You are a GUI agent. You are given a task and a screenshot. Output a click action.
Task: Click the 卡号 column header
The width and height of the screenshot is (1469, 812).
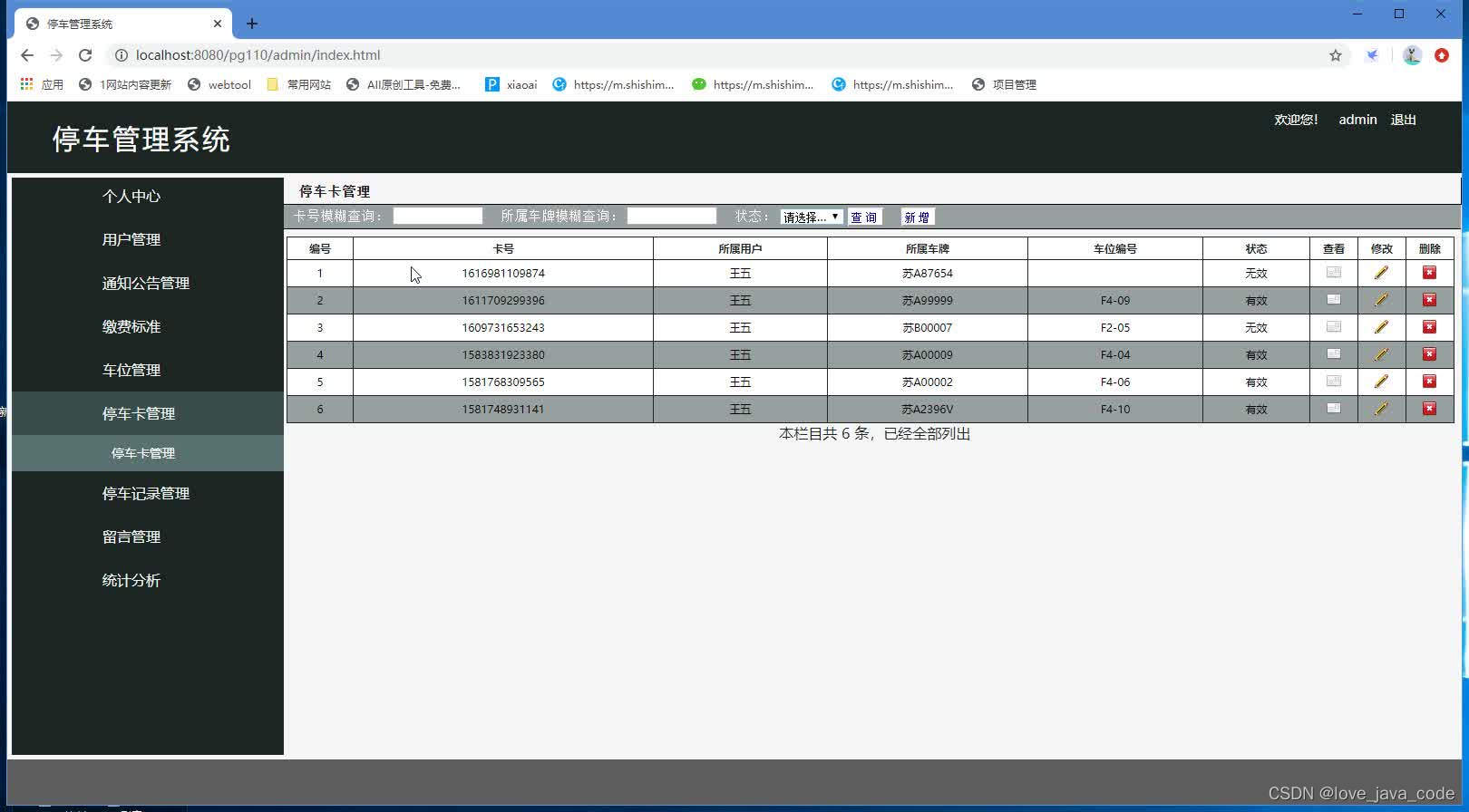pyautogui.click(x=503, y=248)
